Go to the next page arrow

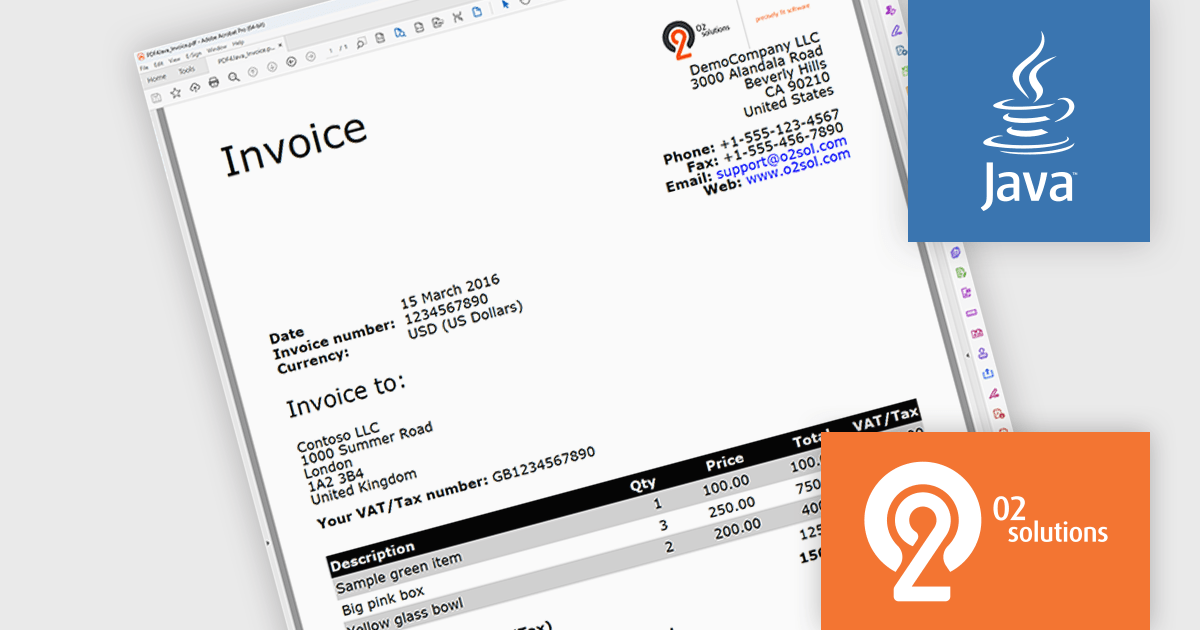click(x=271, y=67)
